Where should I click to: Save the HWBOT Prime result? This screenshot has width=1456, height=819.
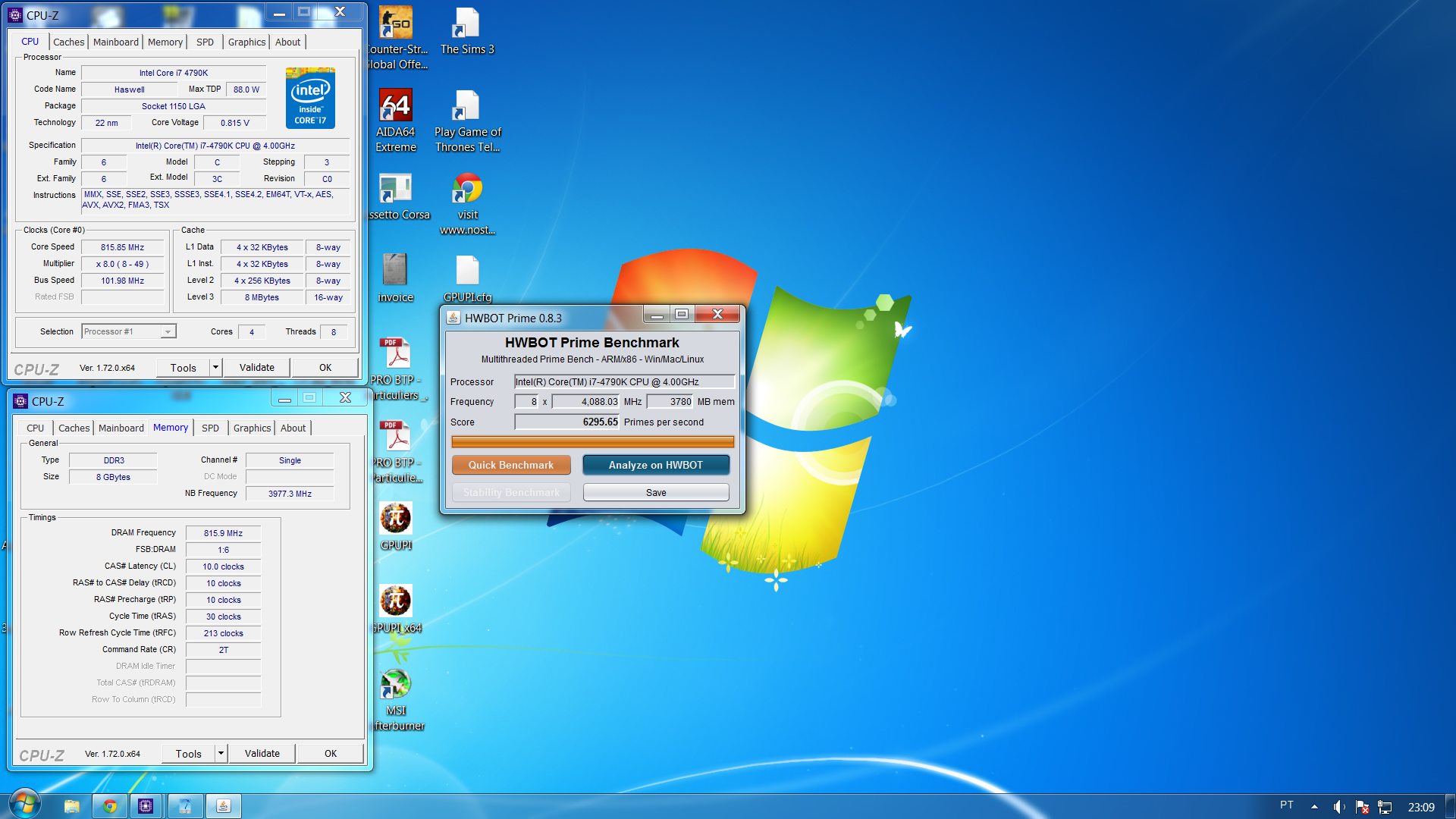[x=656, y=493]
